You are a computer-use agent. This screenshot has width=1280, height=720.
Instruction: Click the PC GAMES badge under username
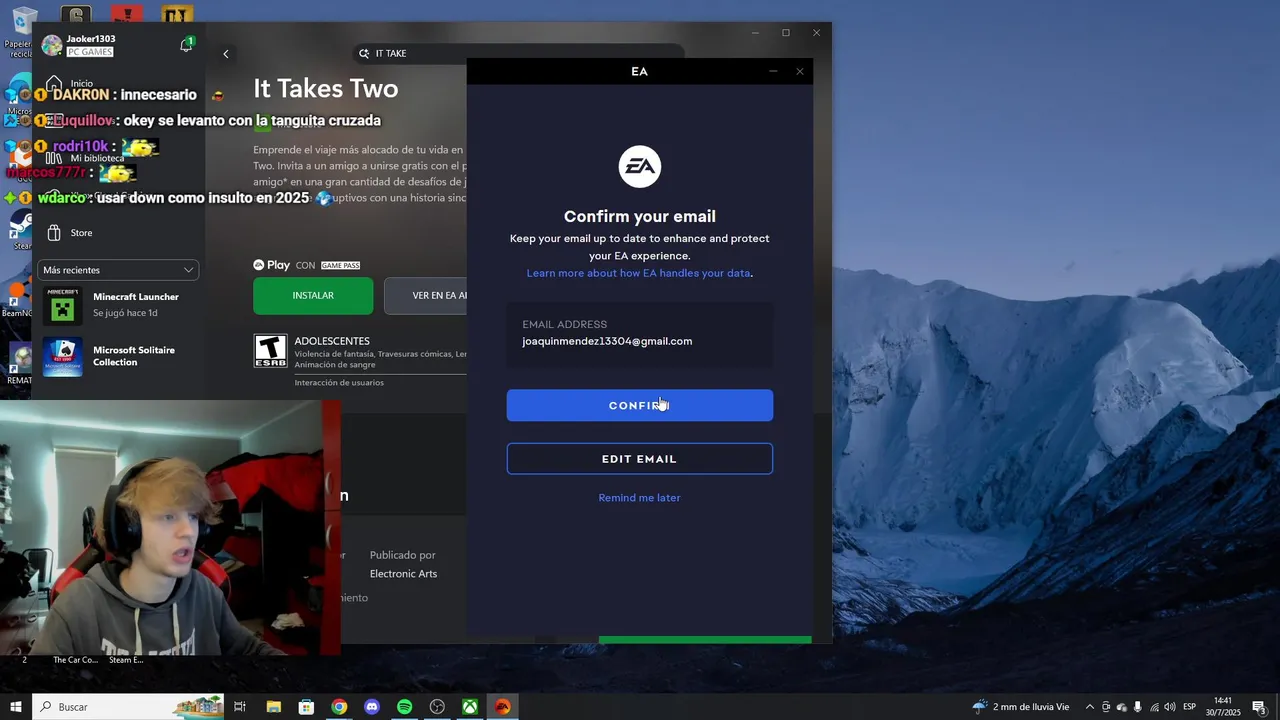[x=90, y=52]
